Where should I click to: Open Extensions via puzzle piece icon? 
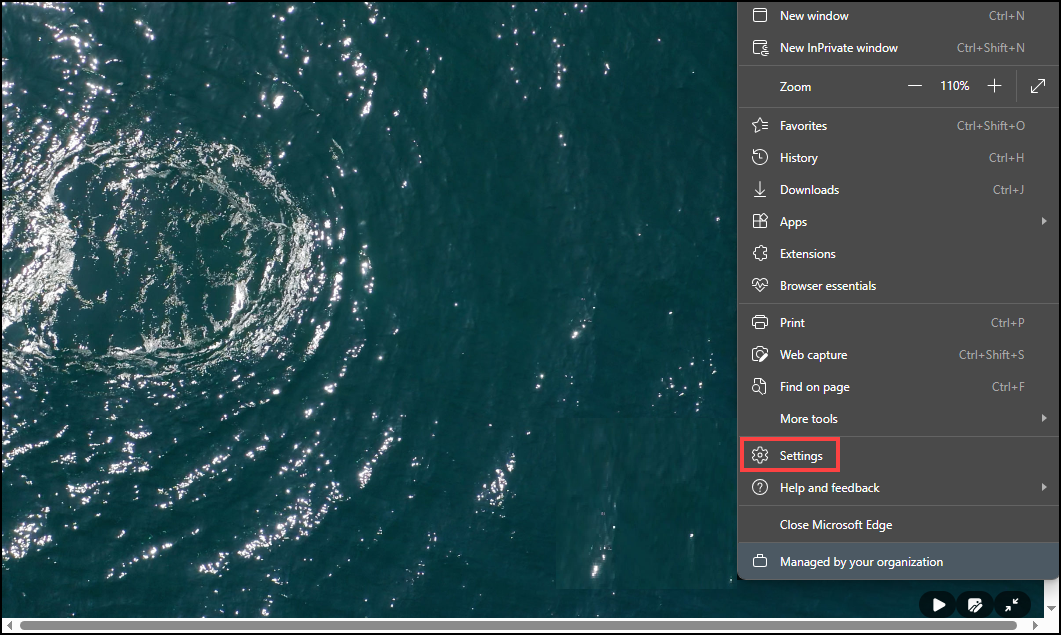pyautogui.click(x=760, y=254)
